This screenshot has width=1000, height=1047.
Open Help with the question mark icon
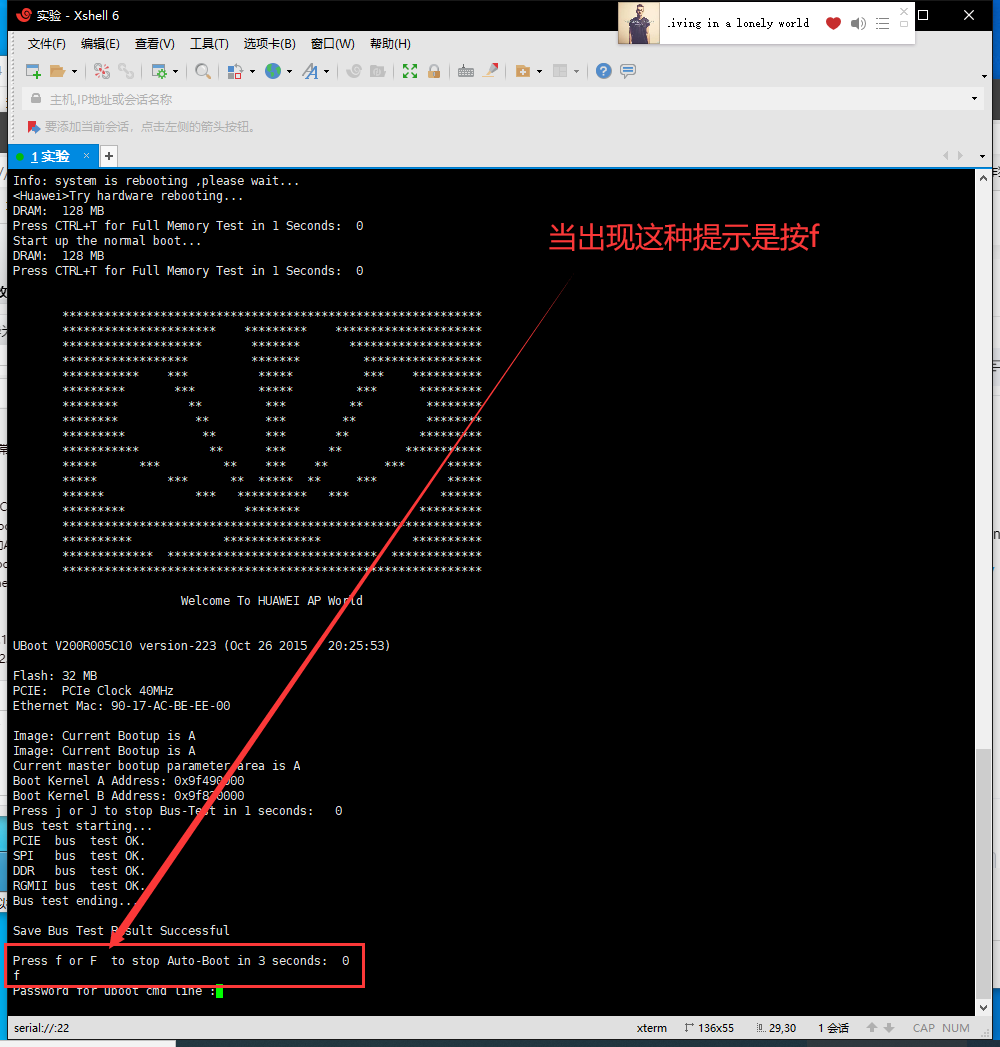pyautogui.click(x=603, y=71)
